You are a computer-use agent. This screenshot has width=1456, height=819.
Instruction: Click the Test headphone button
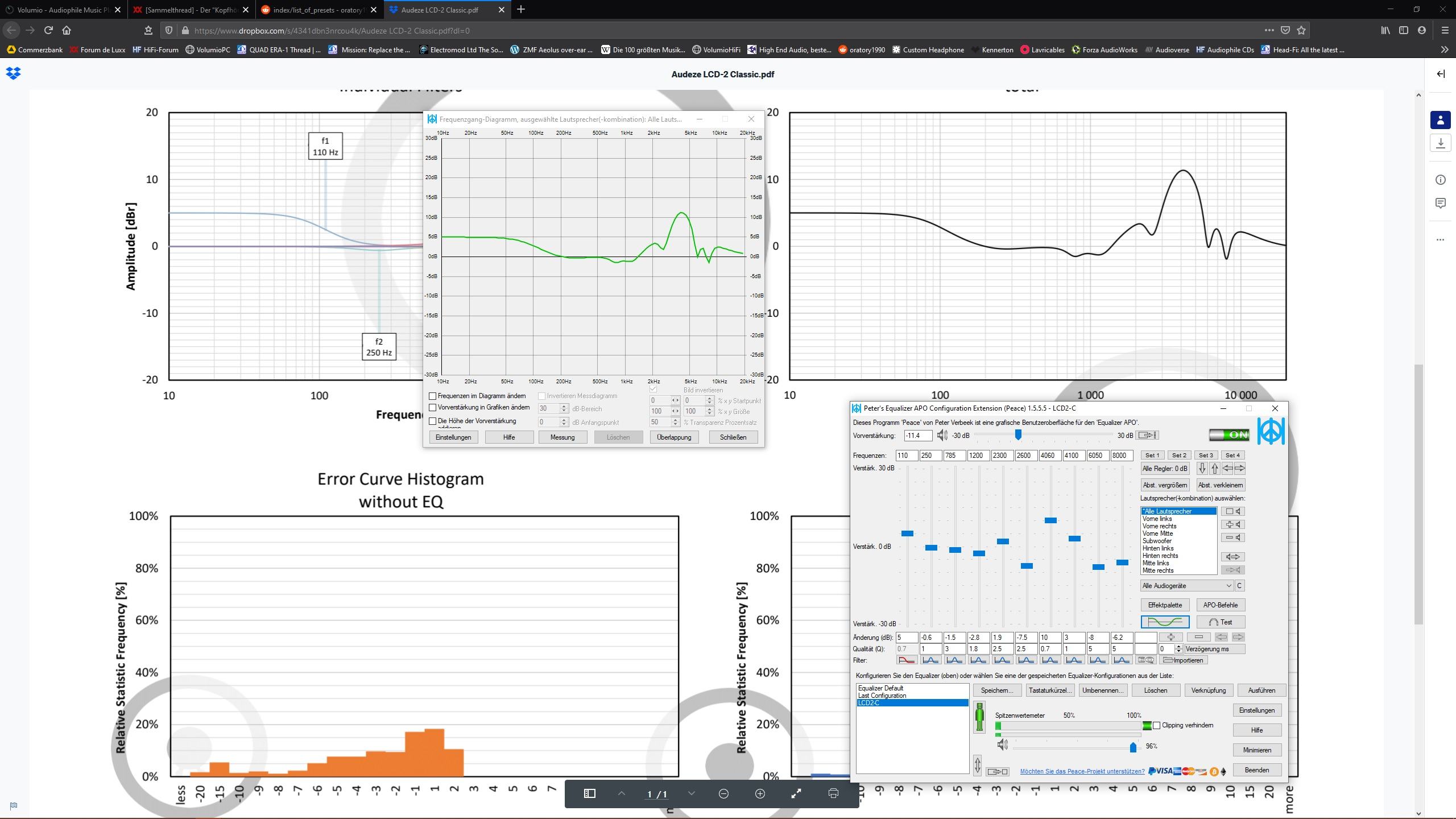click(x=1221, y=622)
